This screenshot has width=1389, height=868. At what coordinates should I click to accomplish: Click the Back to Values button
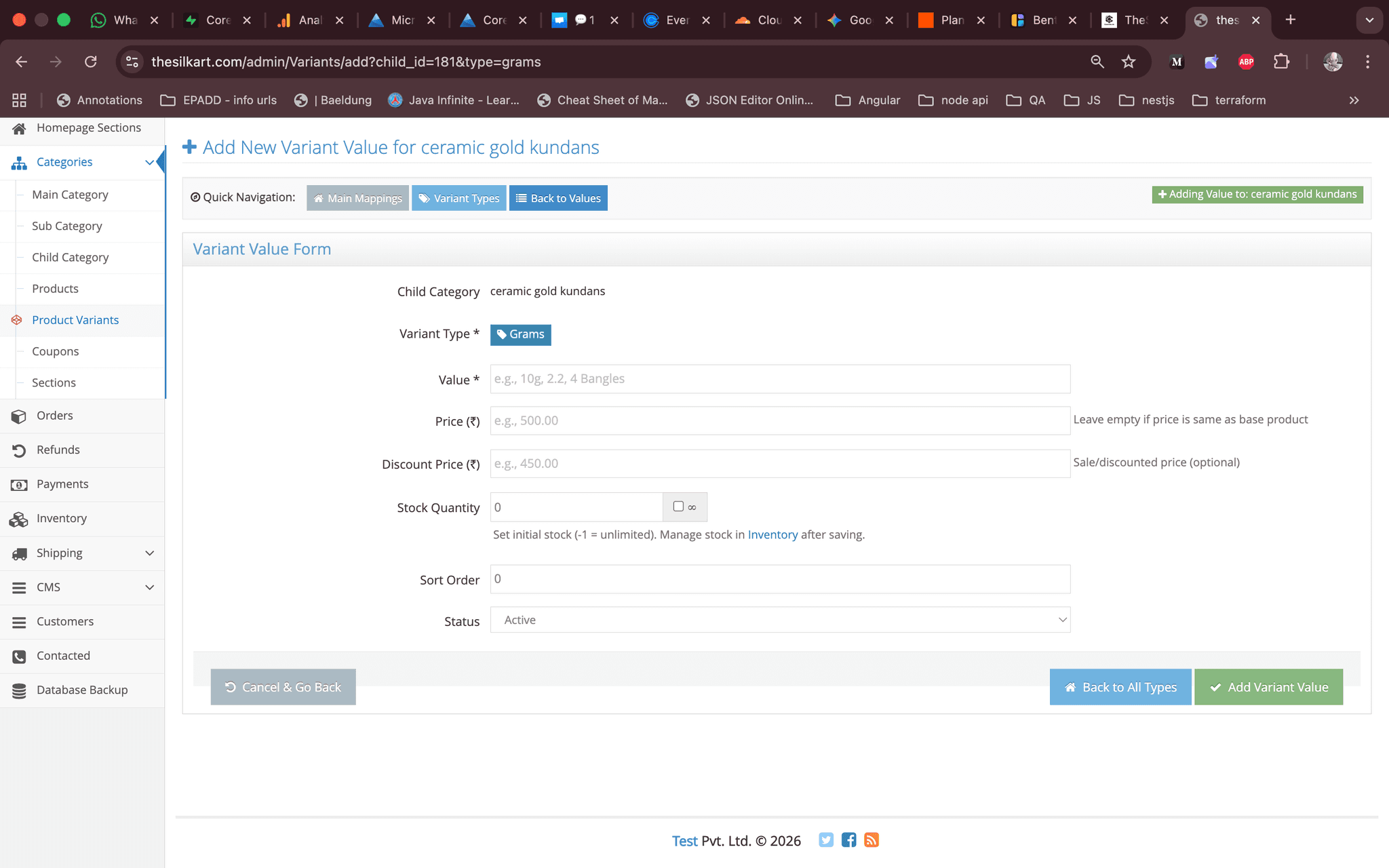pos(558,198)
